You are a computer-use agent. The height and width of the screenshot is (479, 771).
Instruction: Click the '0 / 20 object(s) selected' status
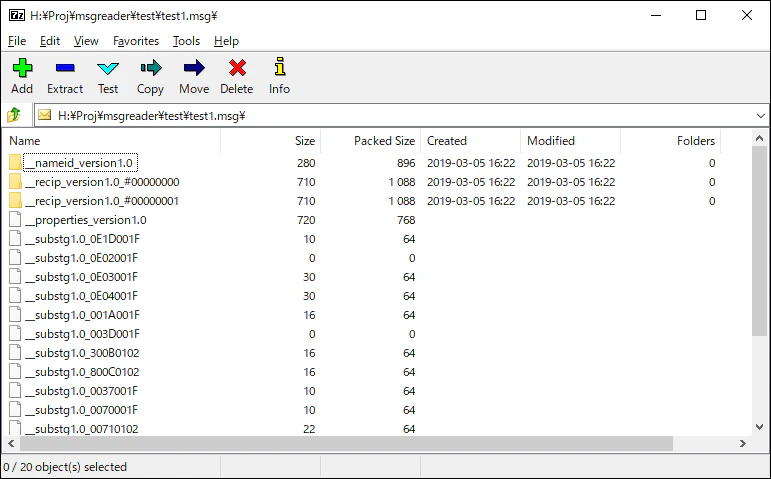click(65, 467)
